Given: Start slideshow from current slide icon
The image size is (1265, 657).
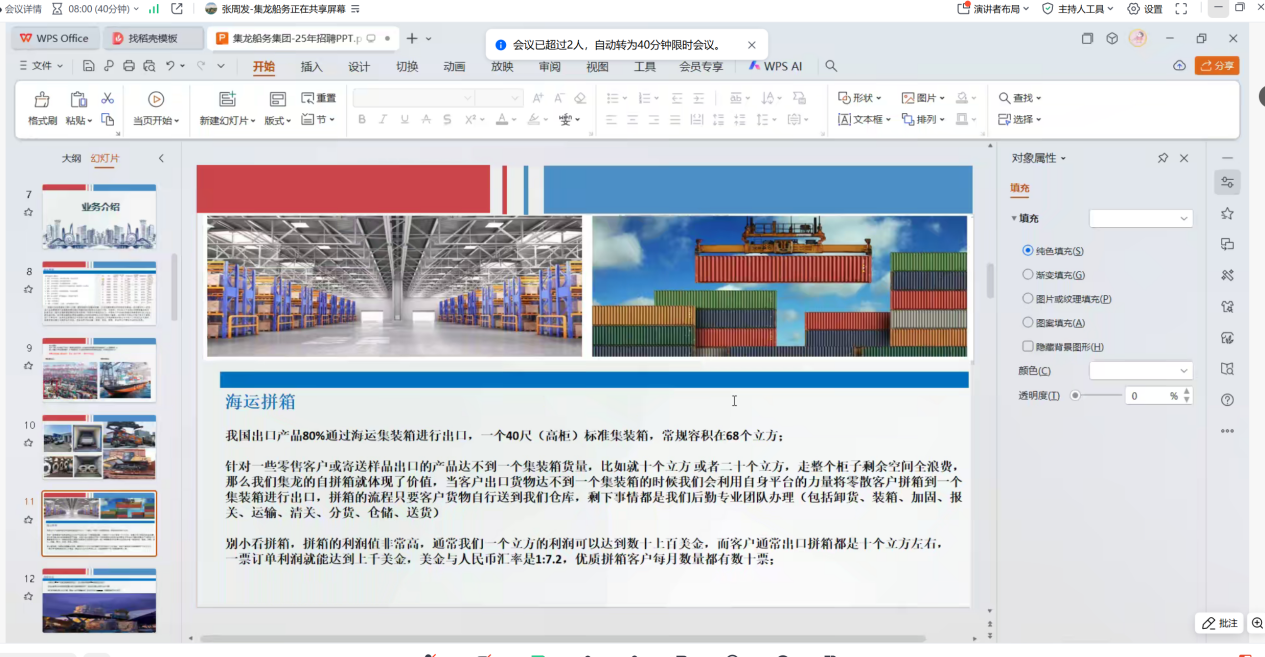Looking at the screenshot, I should [156, 100].
